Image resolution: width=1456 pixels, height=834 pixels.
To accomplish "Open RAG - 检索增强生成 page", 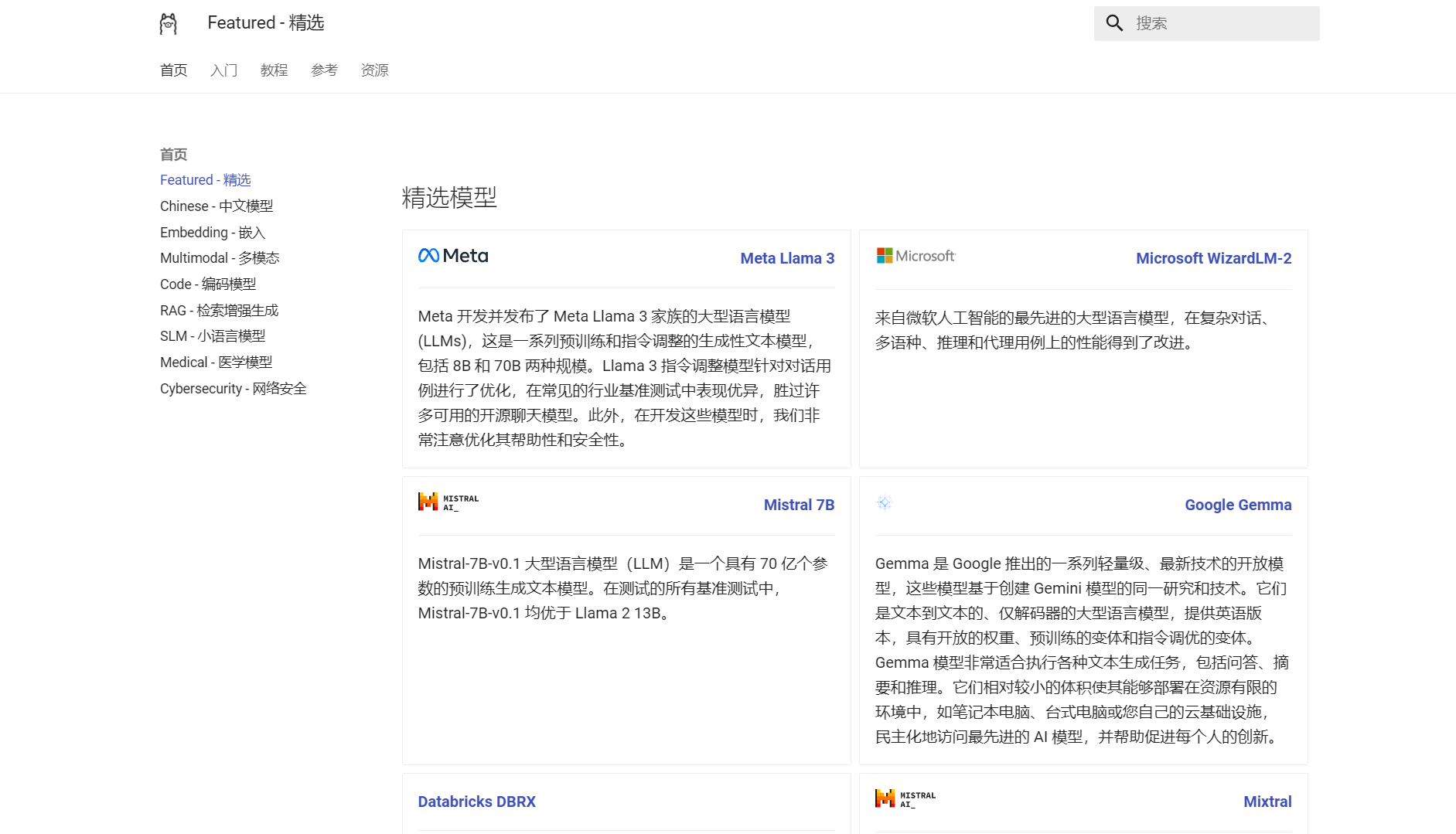I will click(220, 311).
